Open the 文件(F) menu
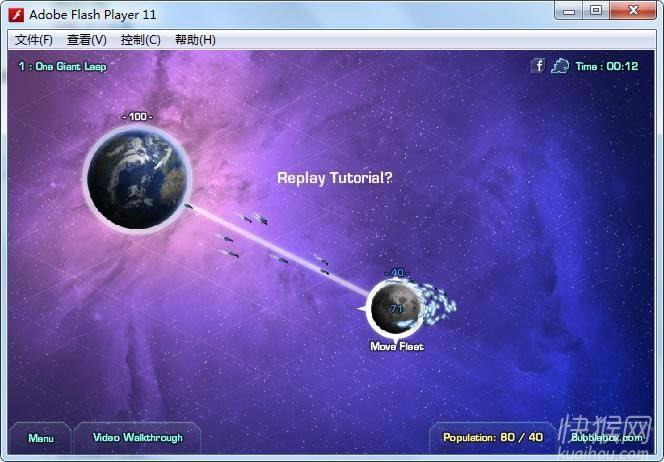The height and width of the screenshot is (462, 664). (x=34, y=40)
